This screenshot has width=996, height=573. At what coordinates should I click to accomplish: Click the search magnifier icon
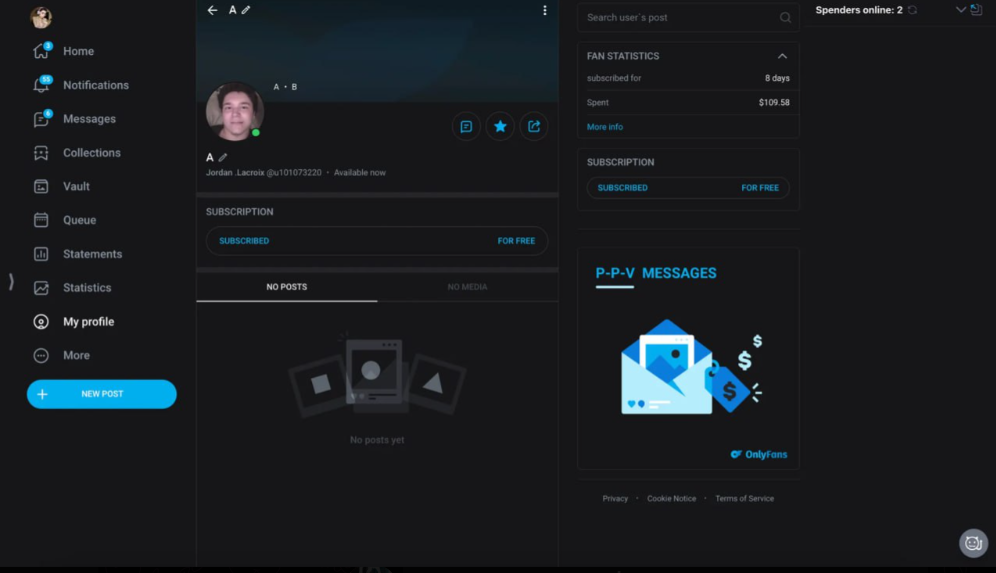(786, 18)
